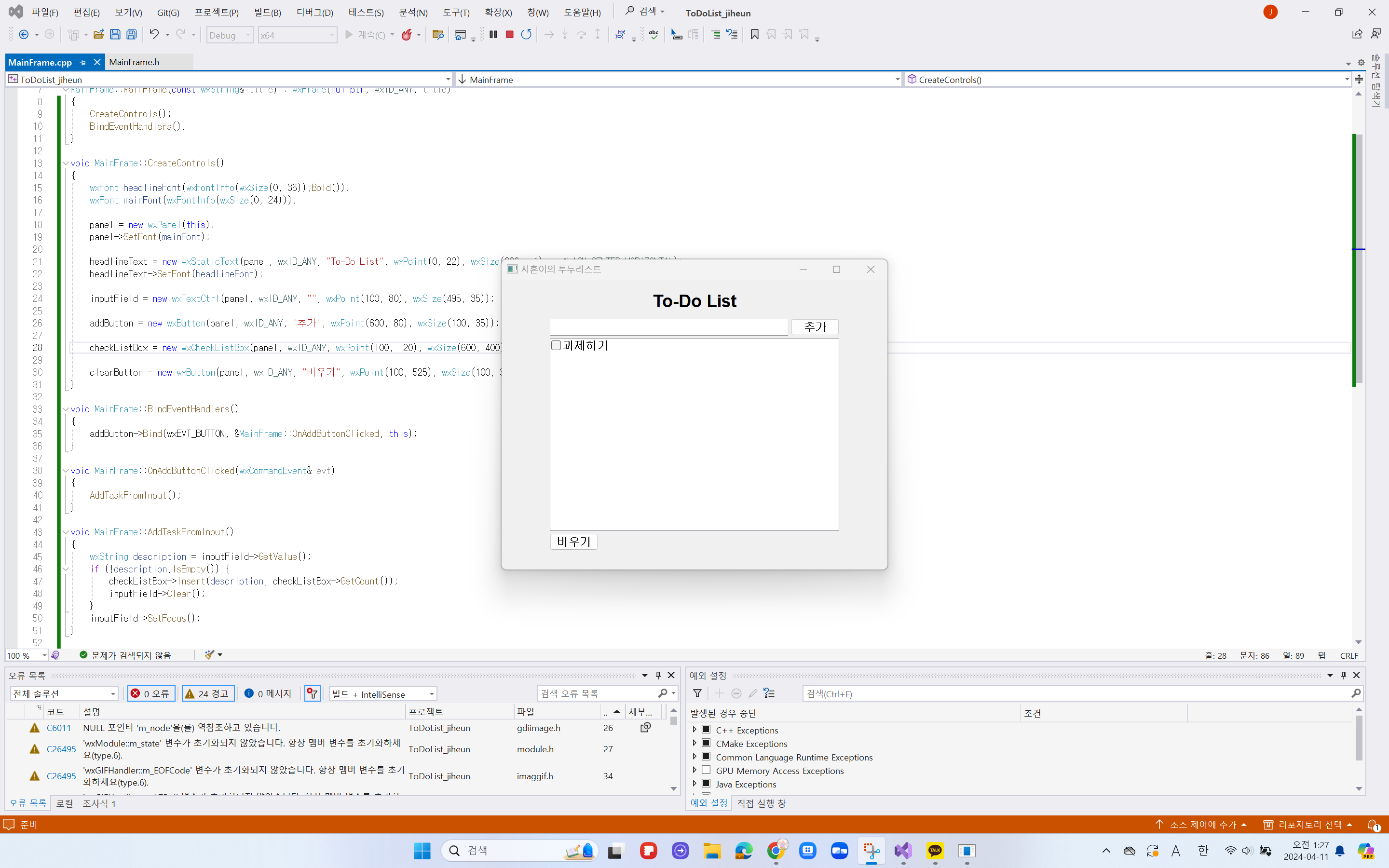This screenshot has height=868, width=1389.
Task: Check the 과제하기 checkbox in the To-Do list
Action: click(x=556, y=346)
